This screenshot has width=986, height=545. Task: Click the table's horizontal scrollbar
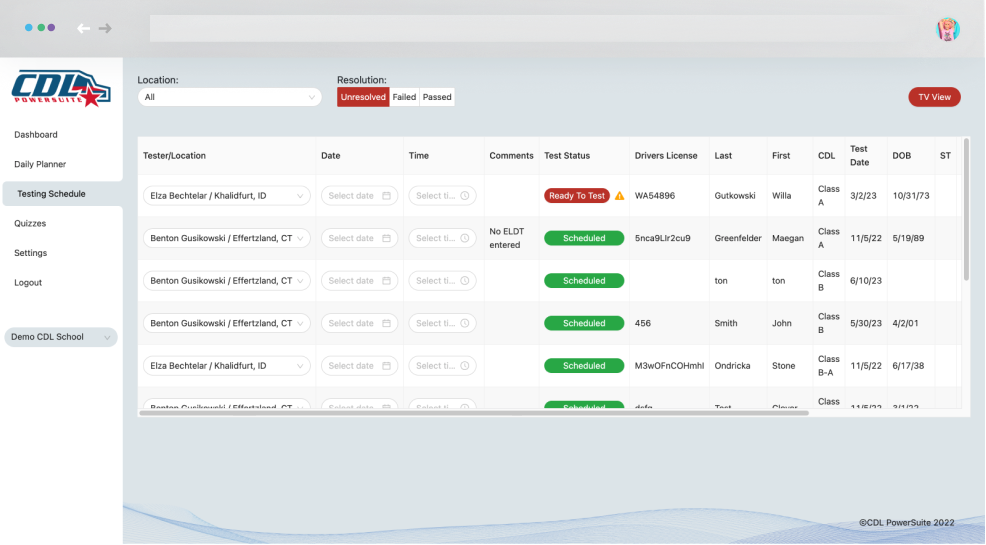(474, 412)
